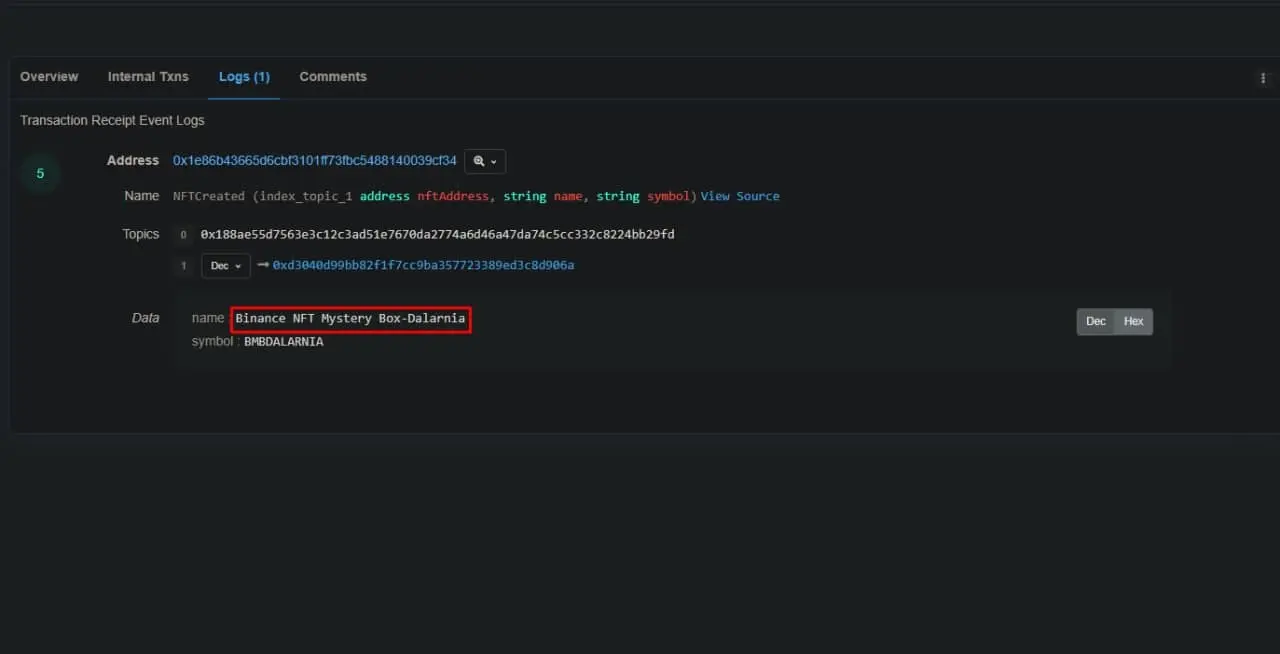Image resolution: width=1280 pixels, height=654 pixels.
Task: Click the log index 5 badge
Action: coord(40,174)
